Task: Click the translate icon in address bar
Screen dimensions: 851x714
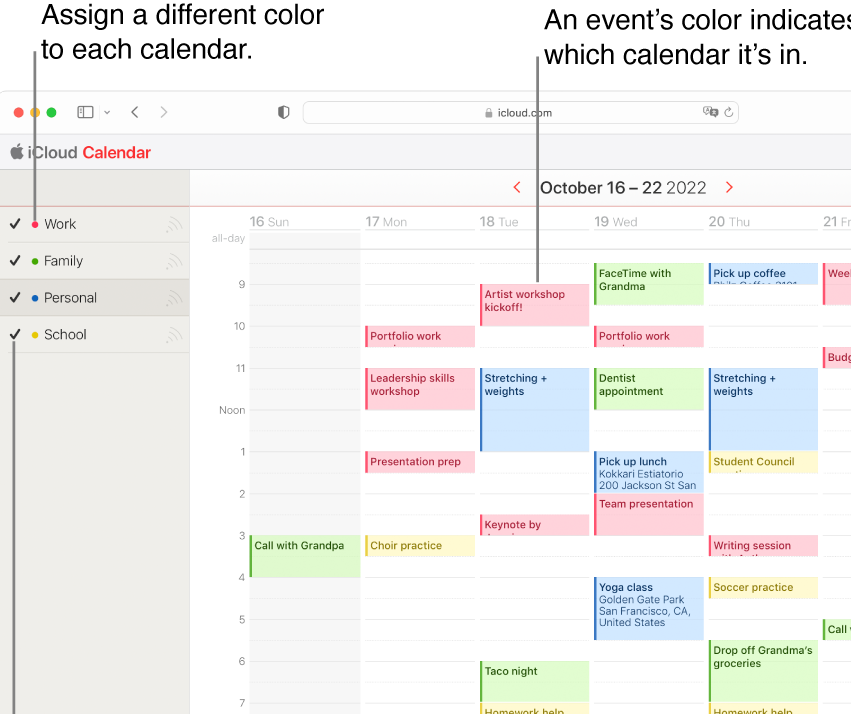Action: pyautogui.click(x=710, y=113)
